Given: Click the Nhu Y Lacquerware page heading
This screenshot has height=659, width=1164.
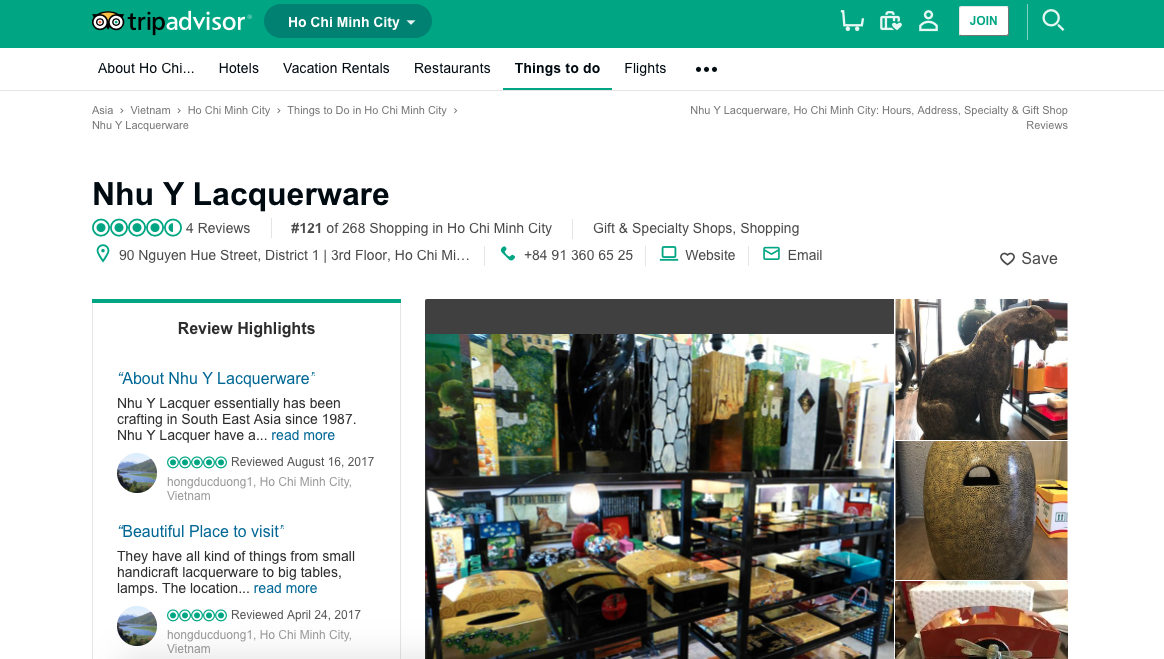Looking at the screenshot, I should click(241, 194).
